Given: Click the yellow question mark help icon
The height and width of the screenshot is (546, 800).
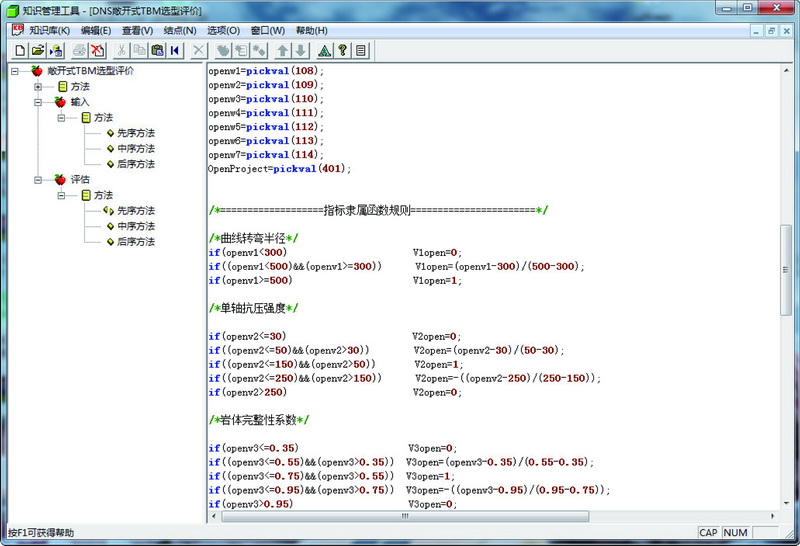Looking at the screenshot, I should pyautogui.click(x=343, y=50).
